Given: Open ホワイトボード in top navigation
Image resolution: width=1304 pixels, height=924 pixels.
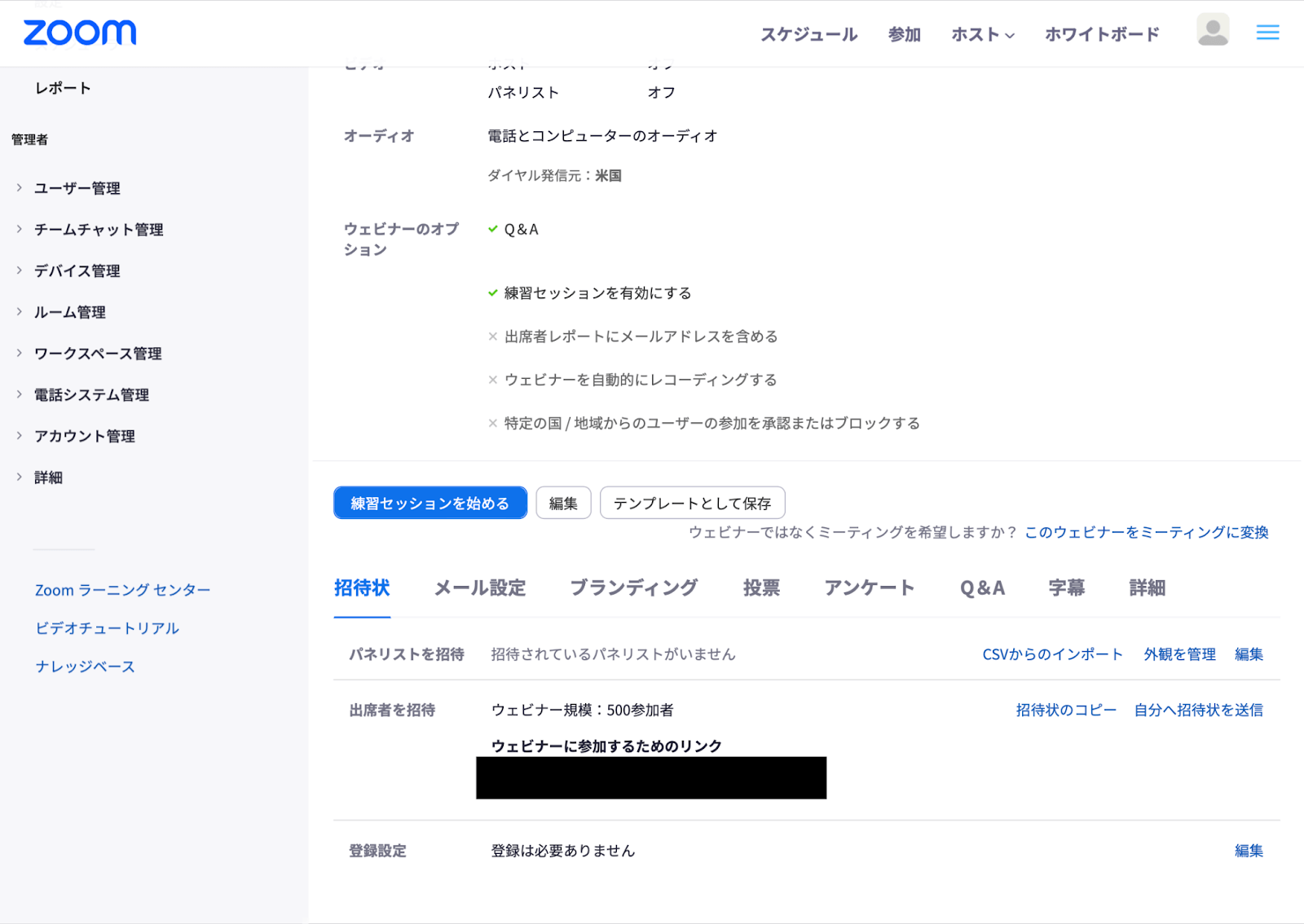Looking at the screenshot, I should (1102, 34).
